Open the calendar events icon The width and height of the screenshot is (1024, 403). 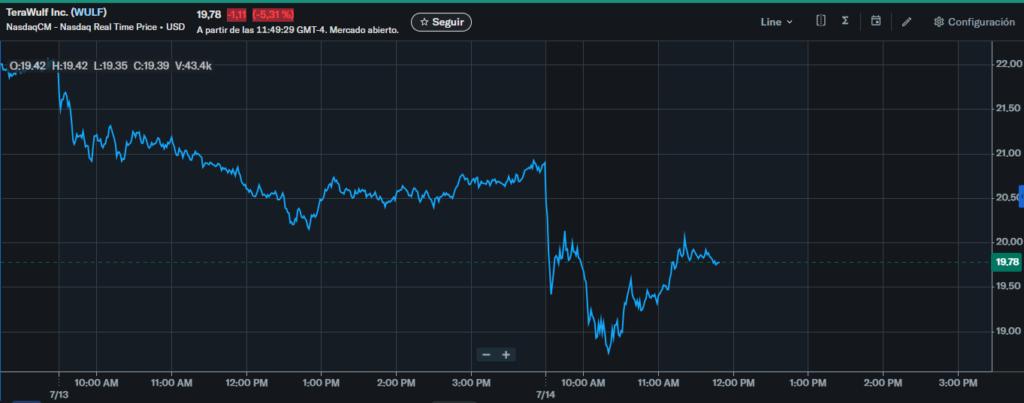tap(876, 21)
